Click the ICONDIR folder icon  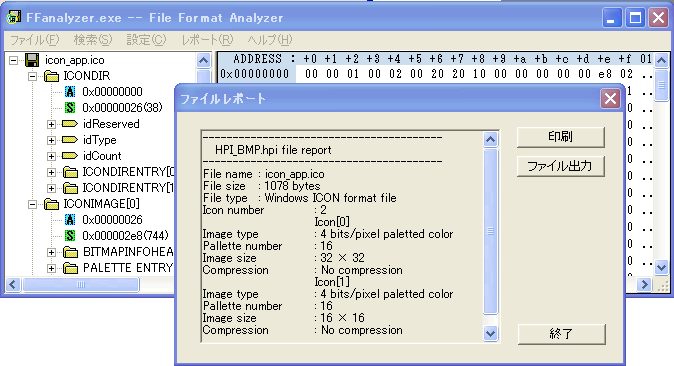(52, 77)
